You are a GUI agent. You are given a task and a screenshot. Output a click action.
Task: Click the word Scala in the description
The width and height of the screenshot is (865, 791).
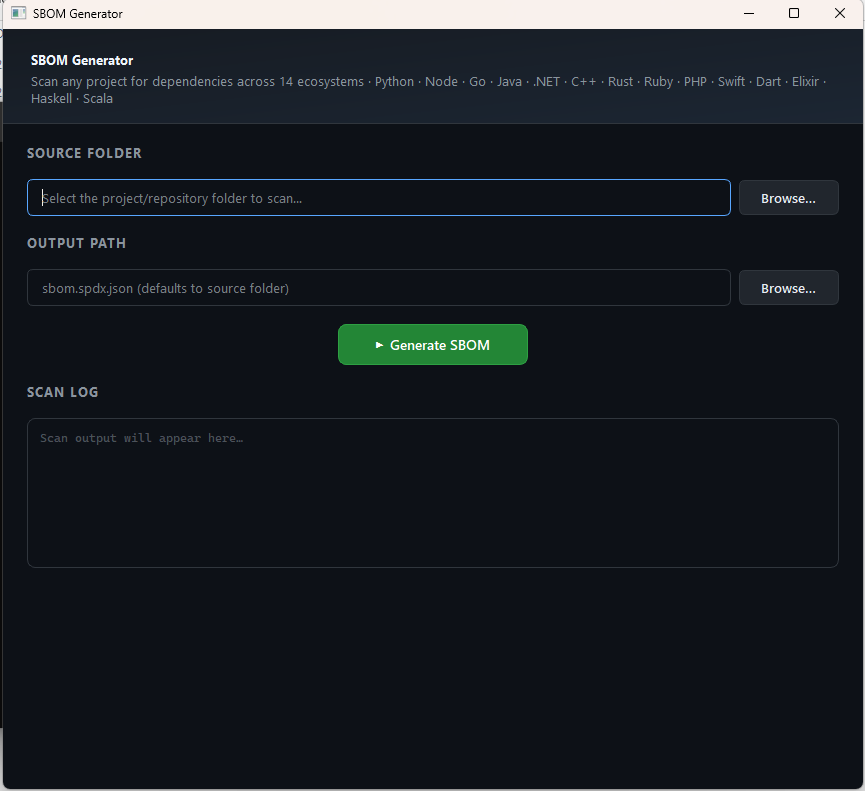pos(98,99)
